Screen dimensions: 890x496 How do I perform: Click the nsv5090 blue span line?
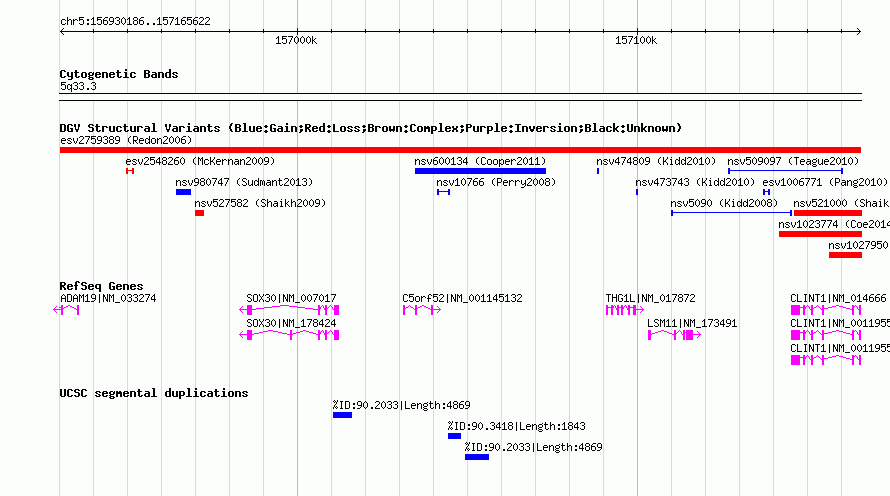click(x=732, y=213)
